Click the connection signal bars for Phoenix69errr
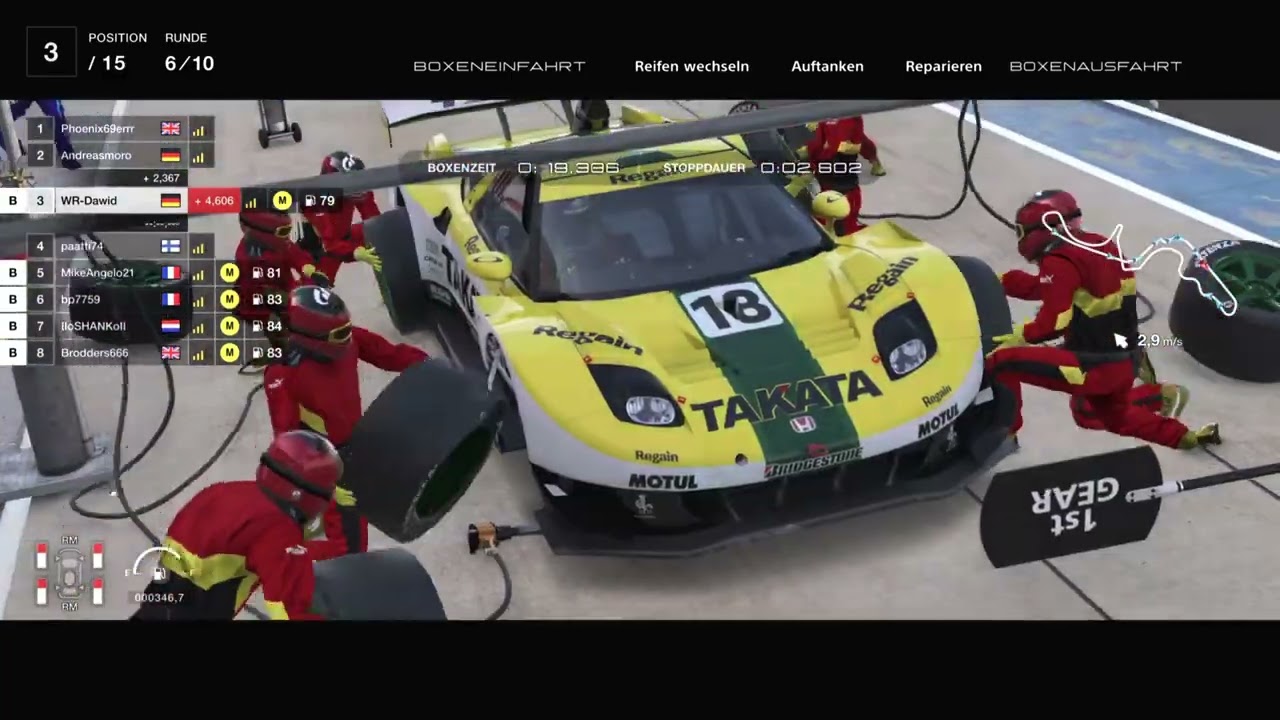Screen dimensions: 1280x720 (x=198, y=129)
